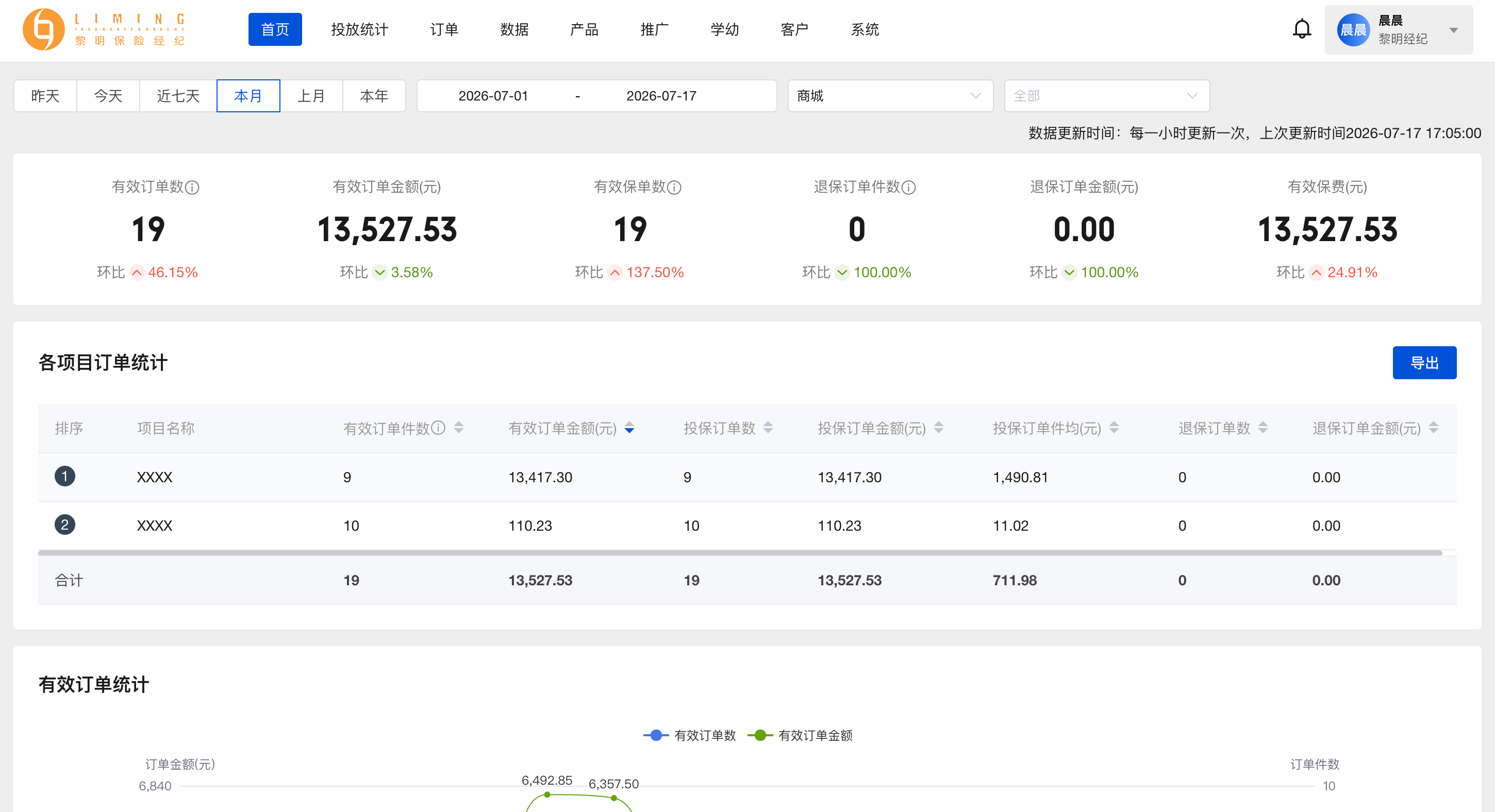Click the 1,490.81 cell in row 1

1020,477
